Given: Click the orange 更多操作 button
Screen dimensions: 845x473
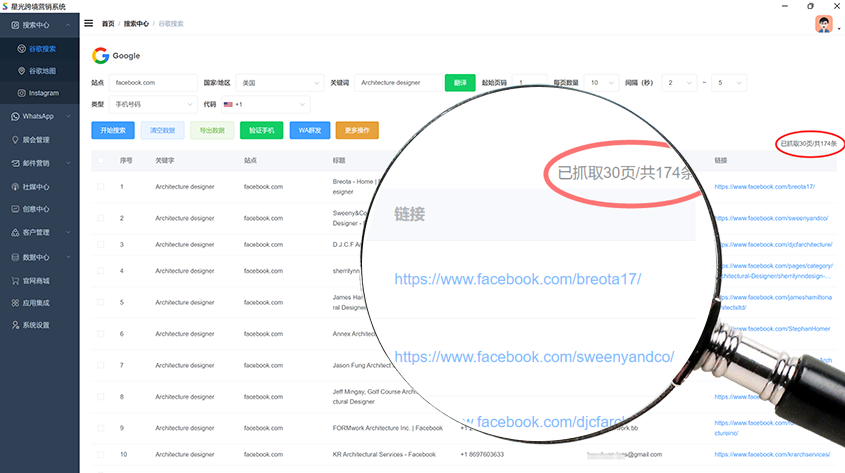Looking at the screenshot, I should pyautogui.click(x=357, y=130).
